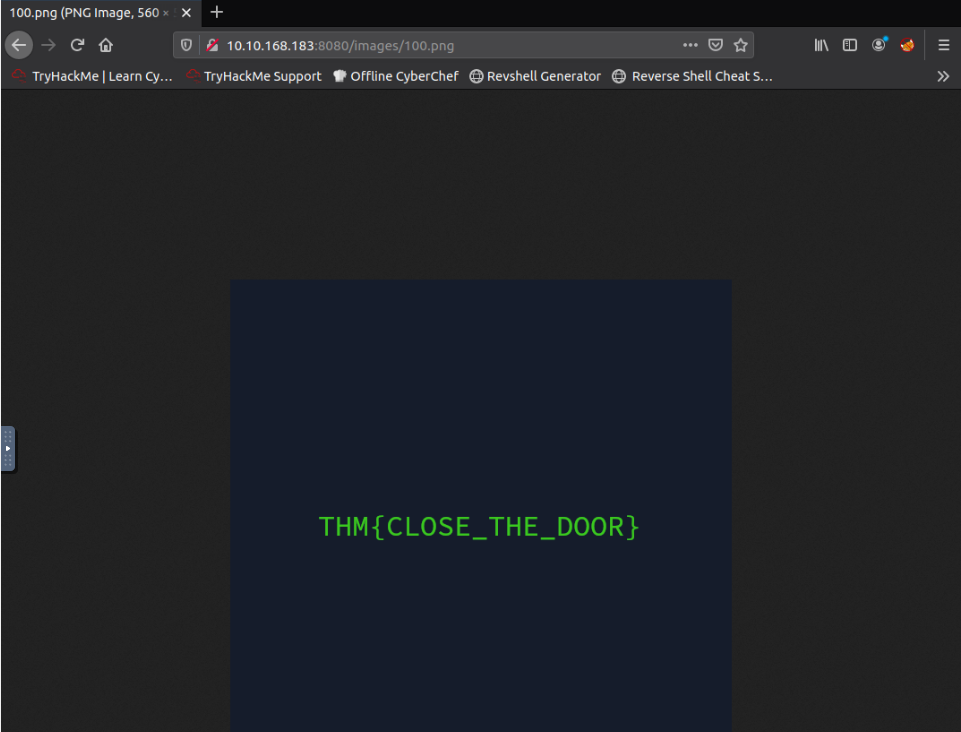Open the hamburger application menu
This screenshot has height=732, width=961.
pos(944,45)
